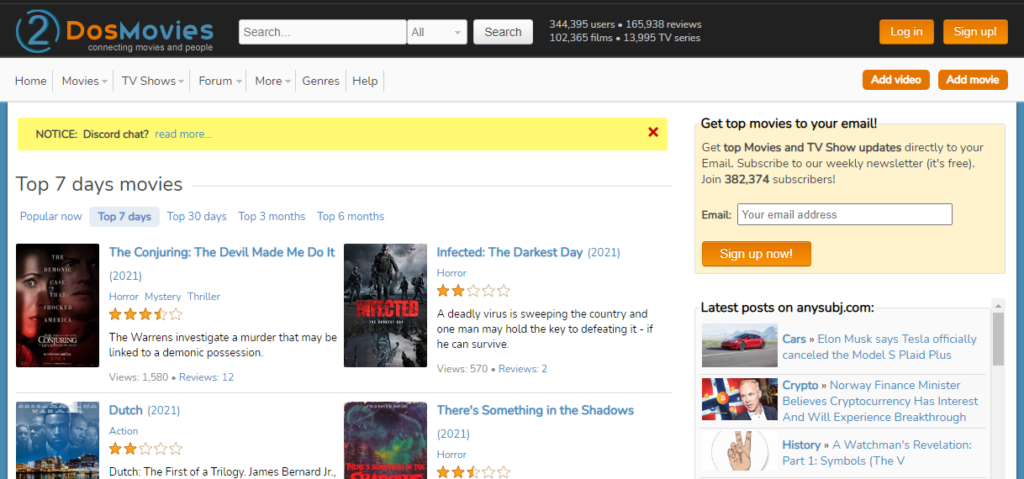
Task: Click the Add video button
Action: point(895,80)
